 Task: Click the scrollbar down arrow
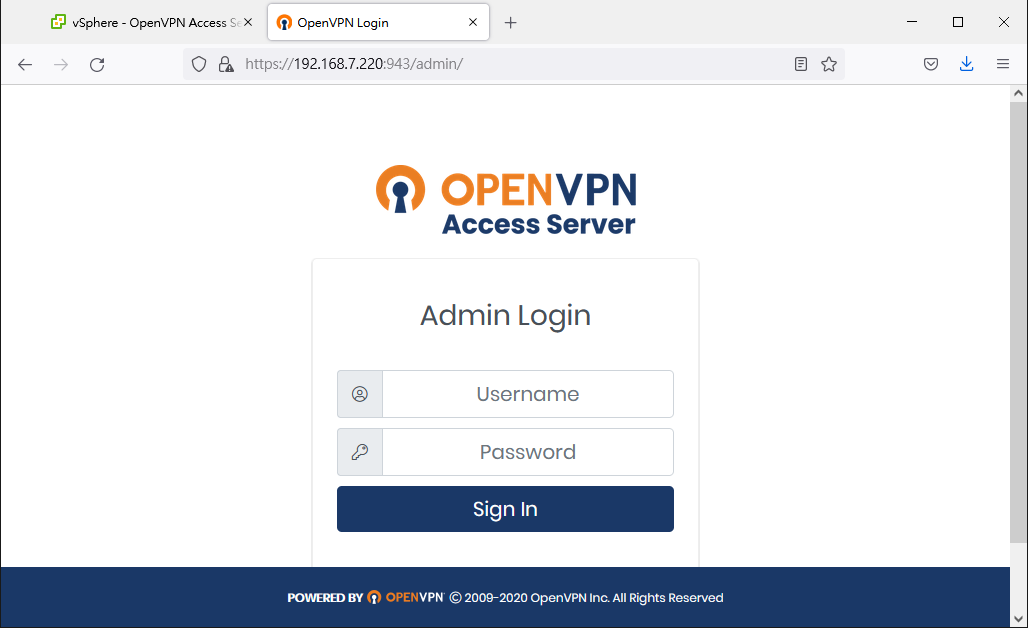pos(1018,618)
